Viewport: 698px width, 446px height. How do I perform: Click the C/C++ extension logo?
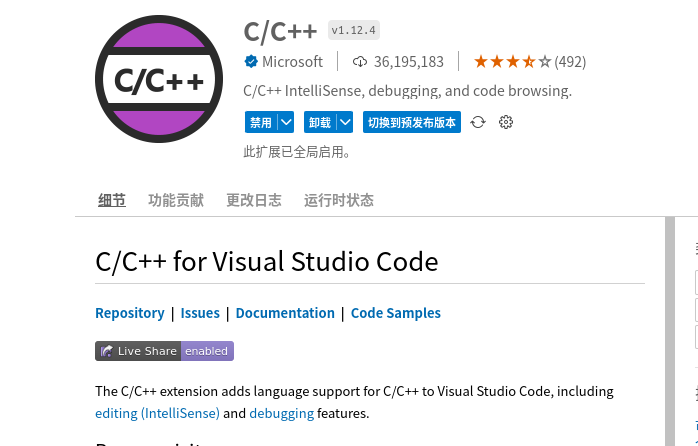coord(159,79)
